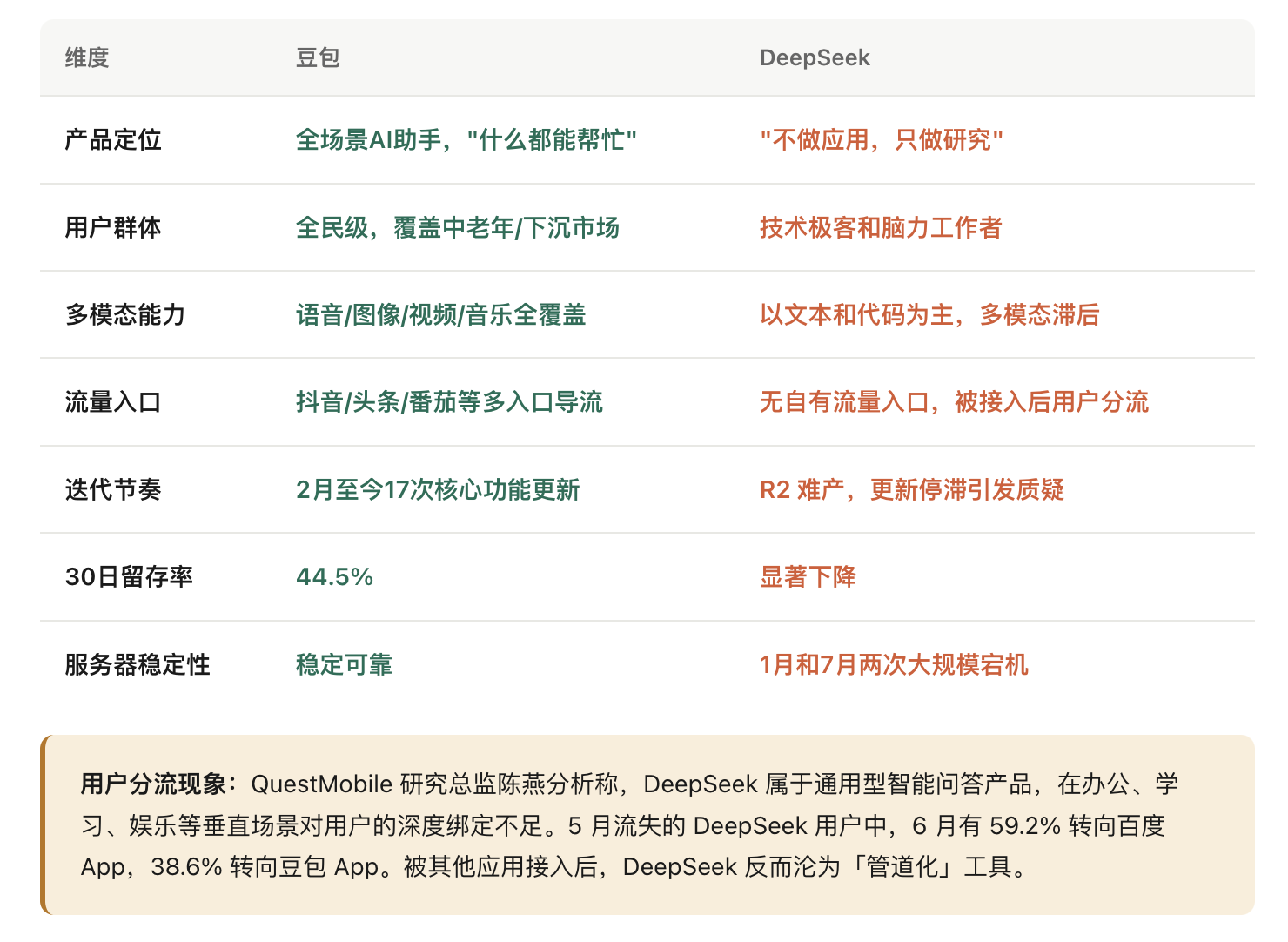Screen dimensions: 1288x942
Task: Click the 技术极客和脑力工作者 cell
Action: pos(881,227)
